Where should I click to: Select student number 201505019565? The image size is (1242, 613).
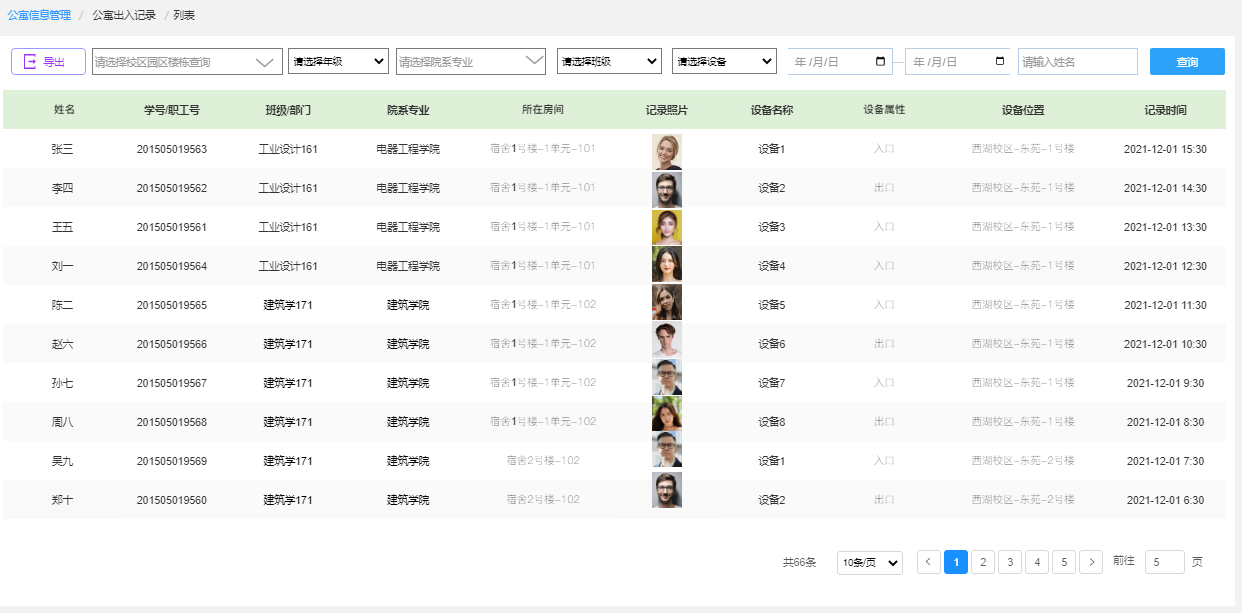click(172, 305)
